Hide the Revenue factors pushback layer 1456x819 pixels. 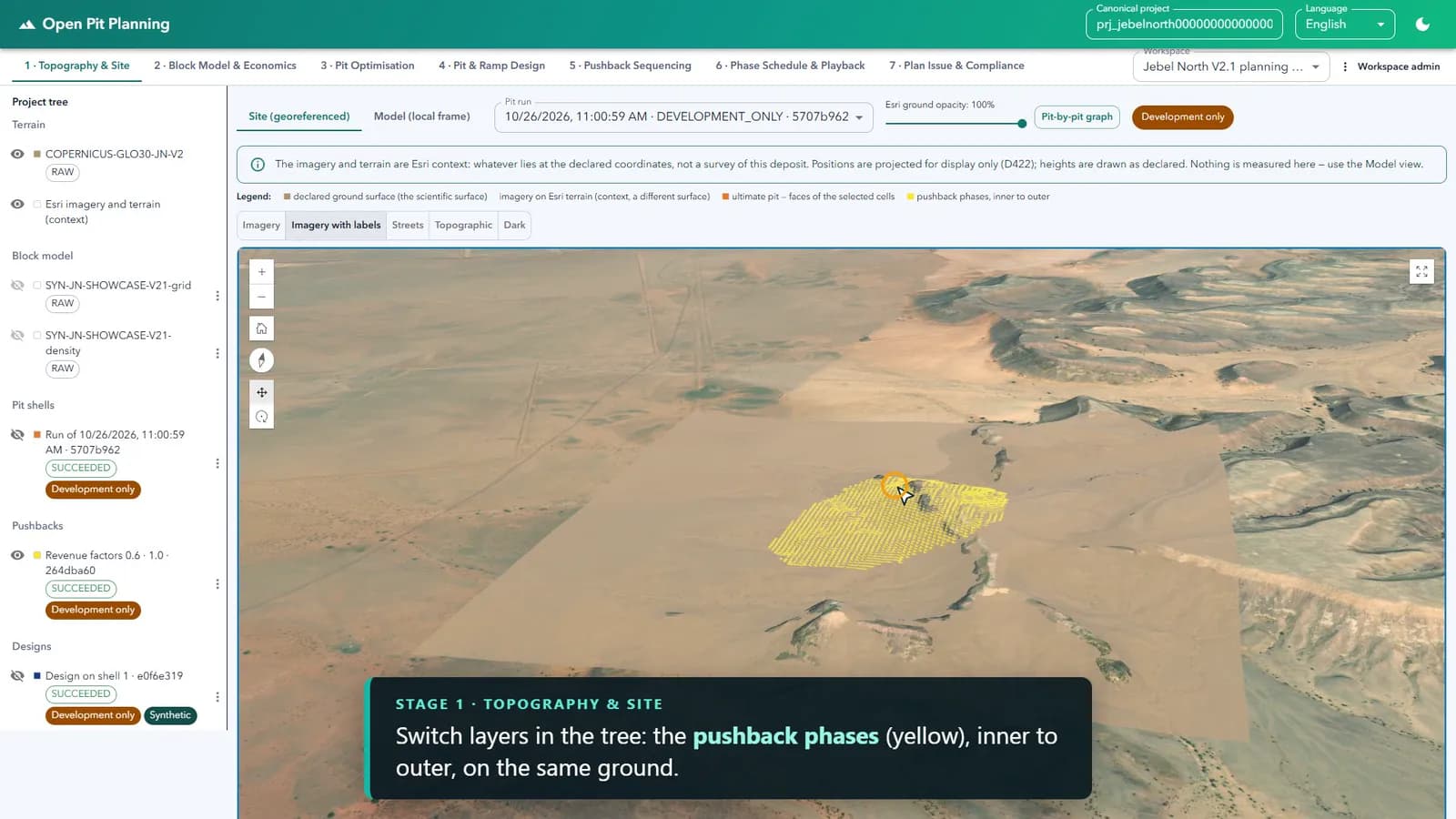pos(17,555)
